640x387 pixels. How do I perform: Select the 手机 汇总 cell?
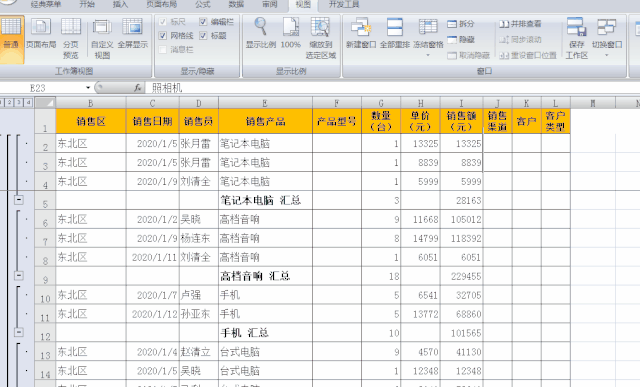coord(265,333)
